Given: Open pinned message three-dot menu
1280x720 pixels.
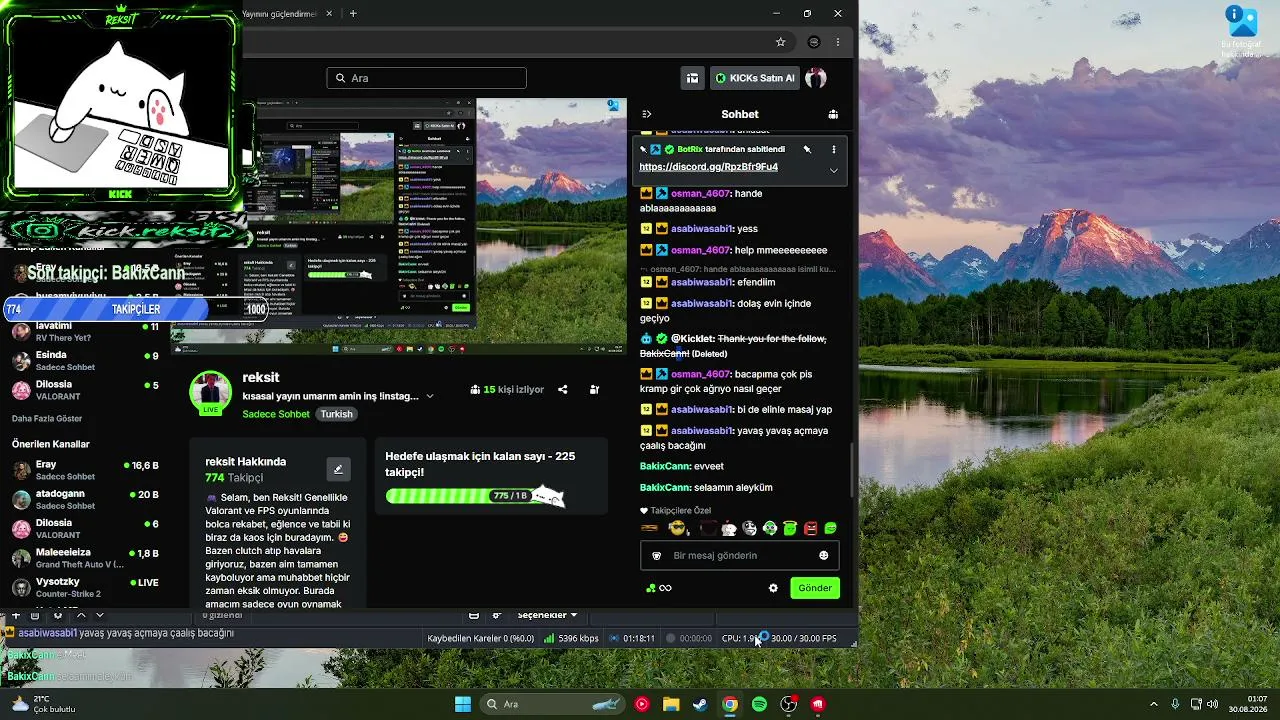Looking at the screenshot, I should pyautogui.click(x=833, y=149).
